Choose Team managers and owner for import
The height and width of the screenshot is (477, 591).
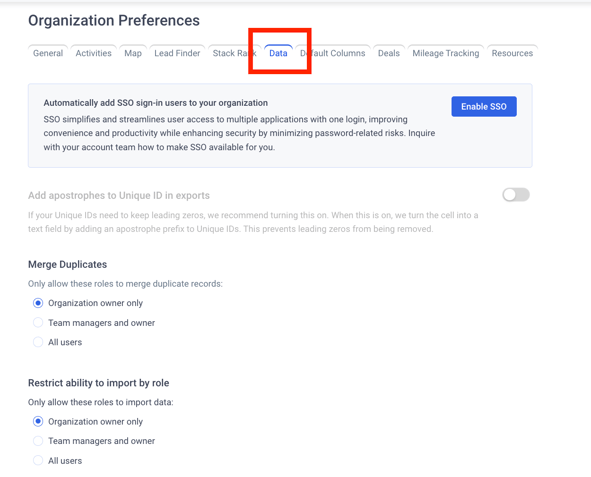[38, 441]
